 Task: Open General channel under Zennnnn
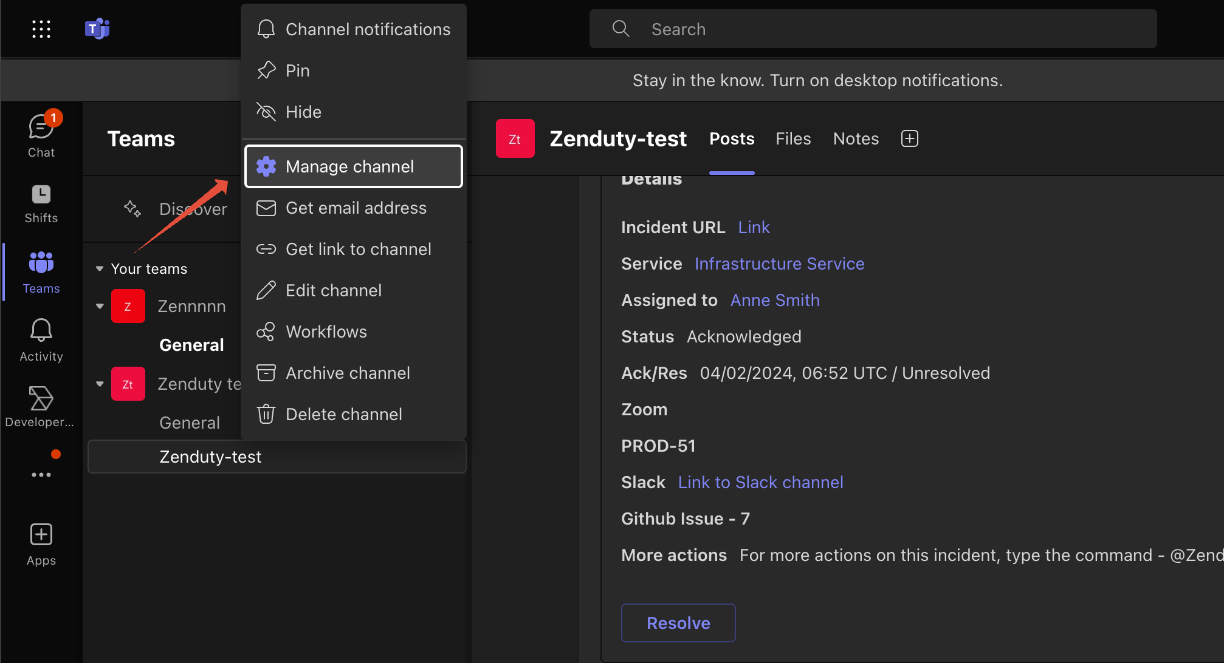pyautogui.click(x=191, y=345)
